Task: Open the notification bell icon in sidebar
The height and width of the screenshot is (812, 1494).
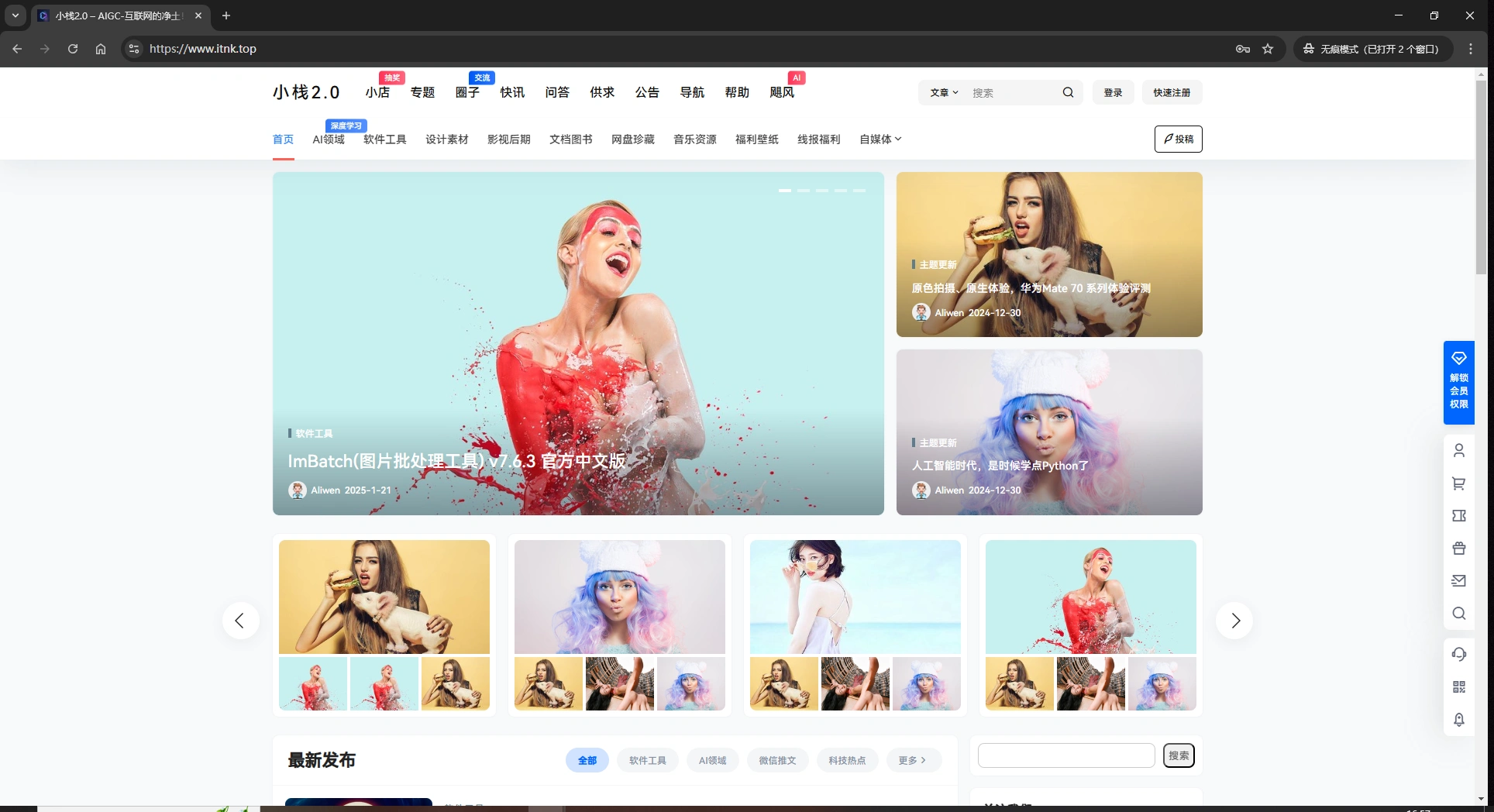Action: click(1458, 719)
